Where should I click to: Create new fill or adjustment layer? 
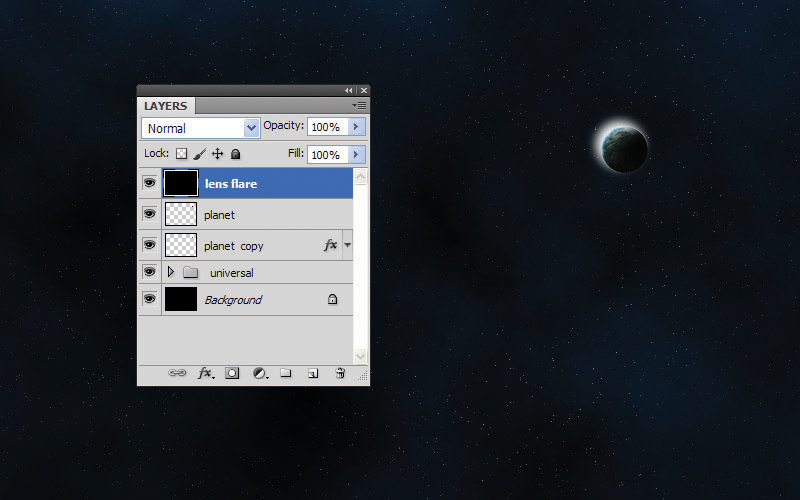pos(260,373)
